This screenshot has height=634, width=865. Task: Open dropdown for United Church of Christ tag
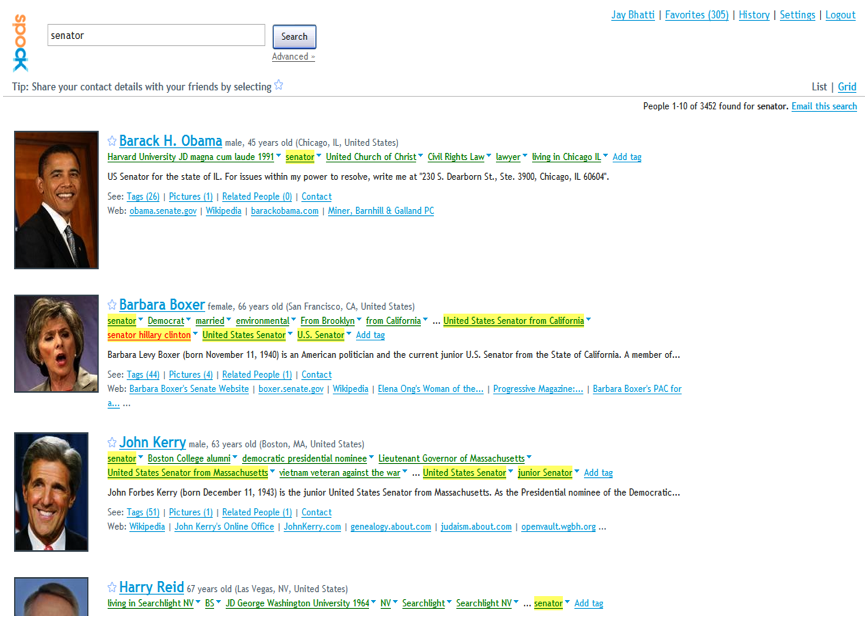tap(421, 156)
